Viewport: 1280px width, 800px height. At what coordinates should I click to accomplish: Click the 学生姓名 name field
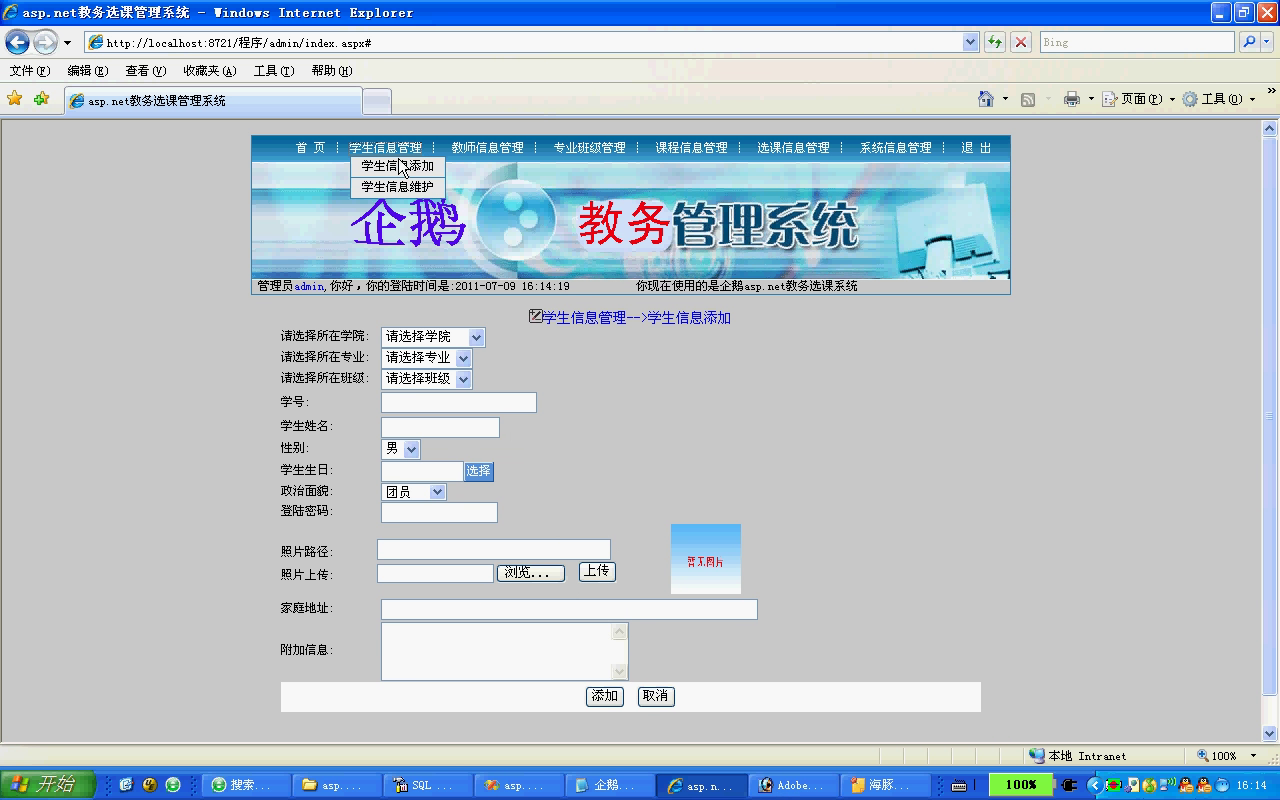click(440, 428)
